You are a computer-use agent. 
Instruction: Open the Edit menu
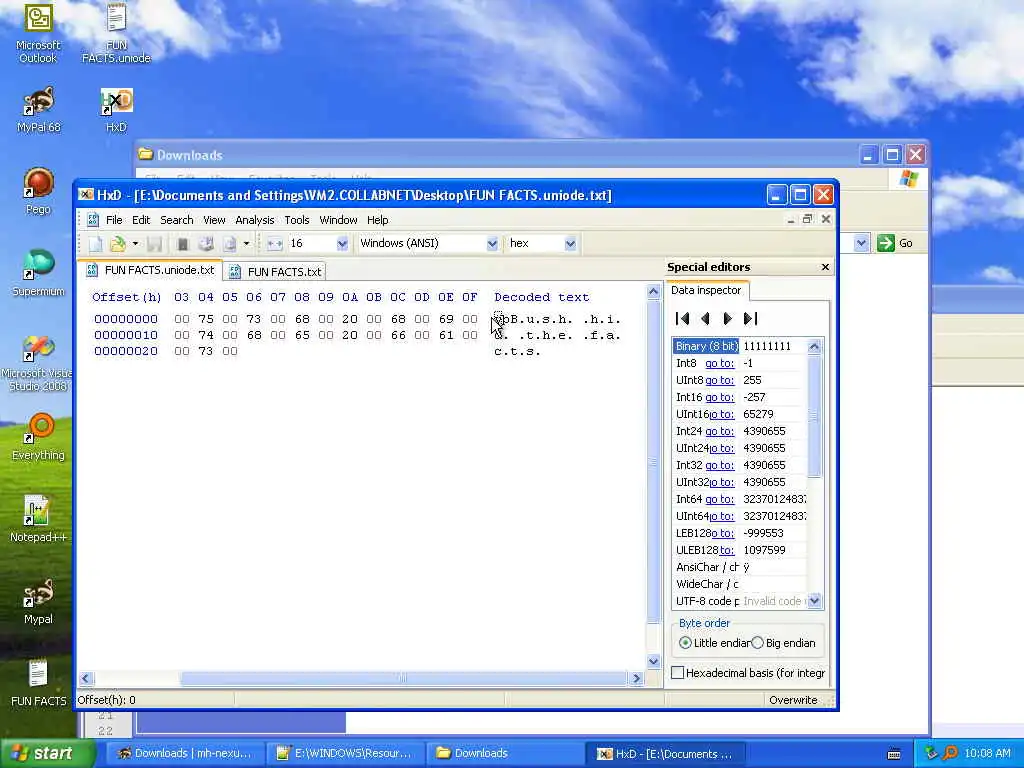coord(141,220)
